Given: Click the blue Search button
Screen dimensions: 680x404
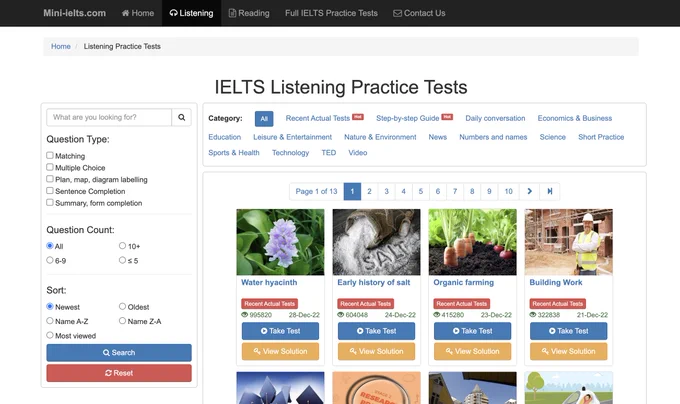Looking at the screenshot, I should coord(119,352).
